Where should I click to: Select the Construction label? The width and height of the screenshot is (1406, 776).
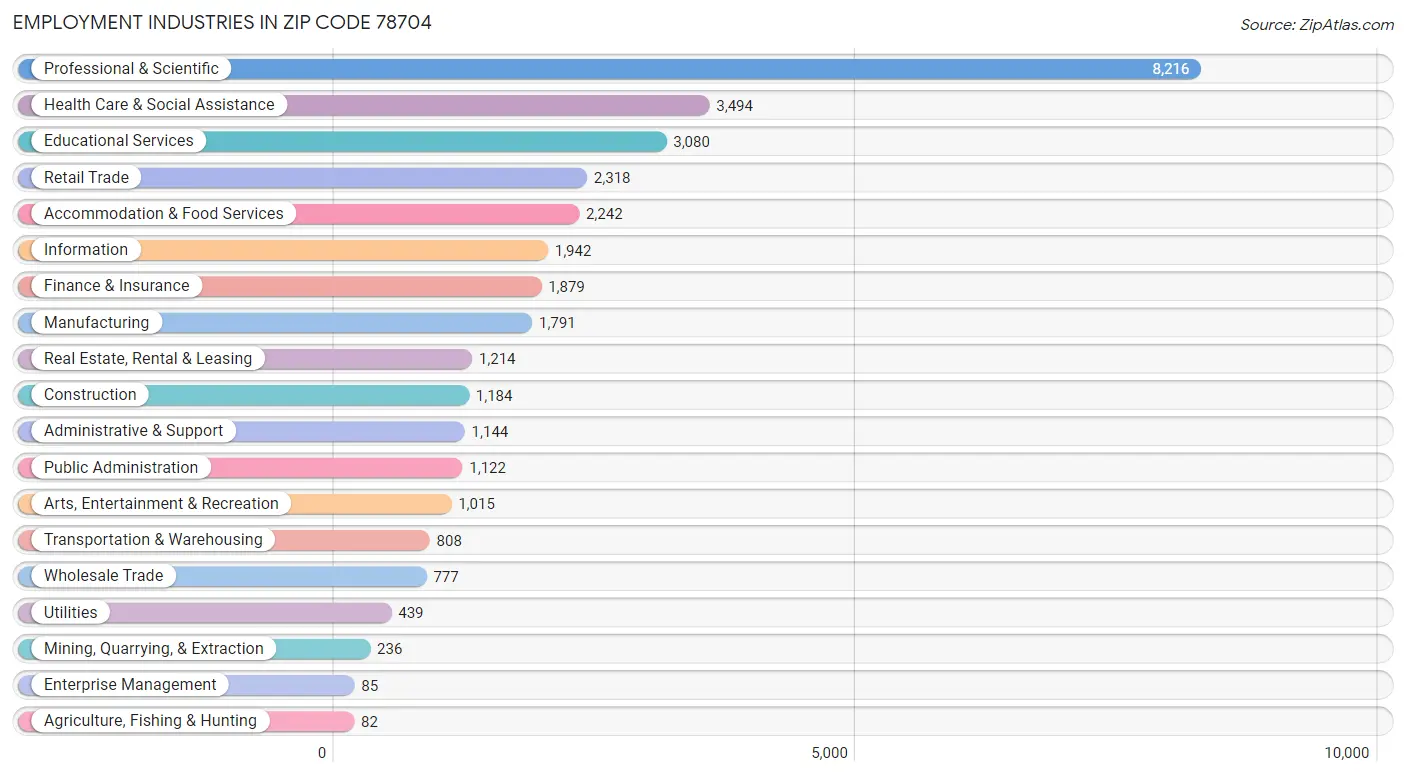tap(90, 395)
